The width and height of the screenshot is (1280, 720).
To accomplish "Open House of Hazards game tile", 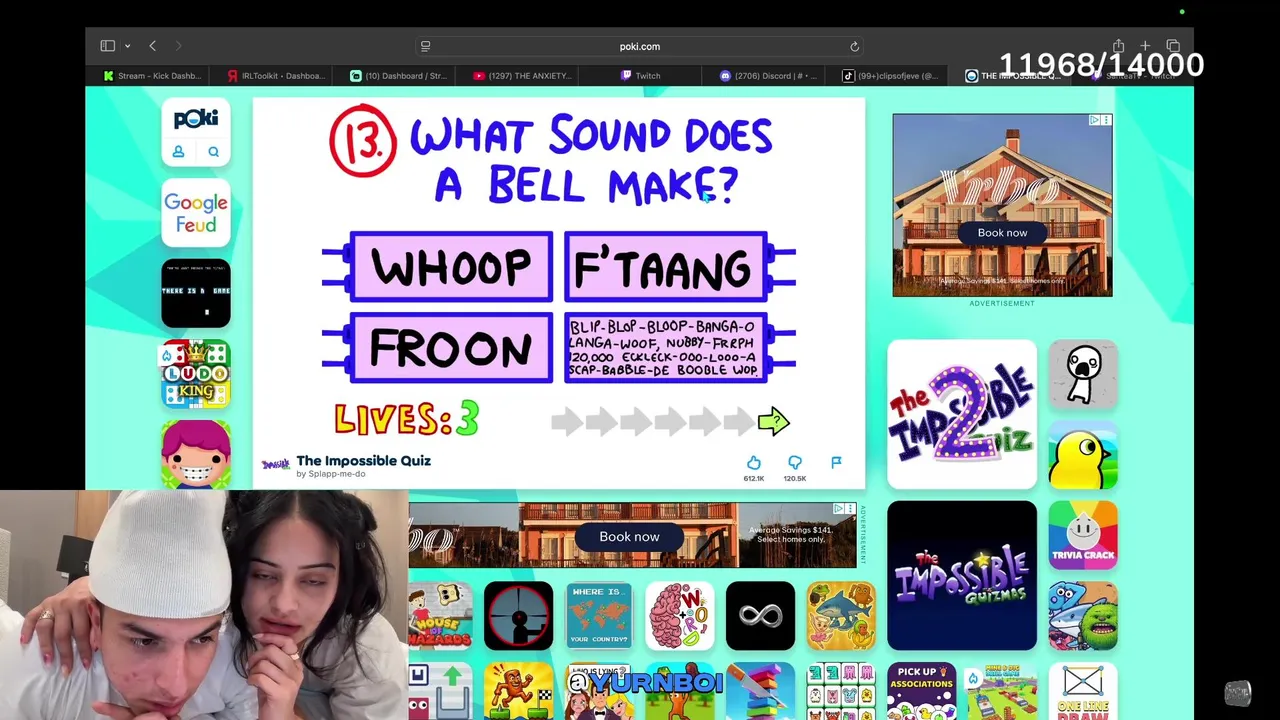I will pos(439,616).
